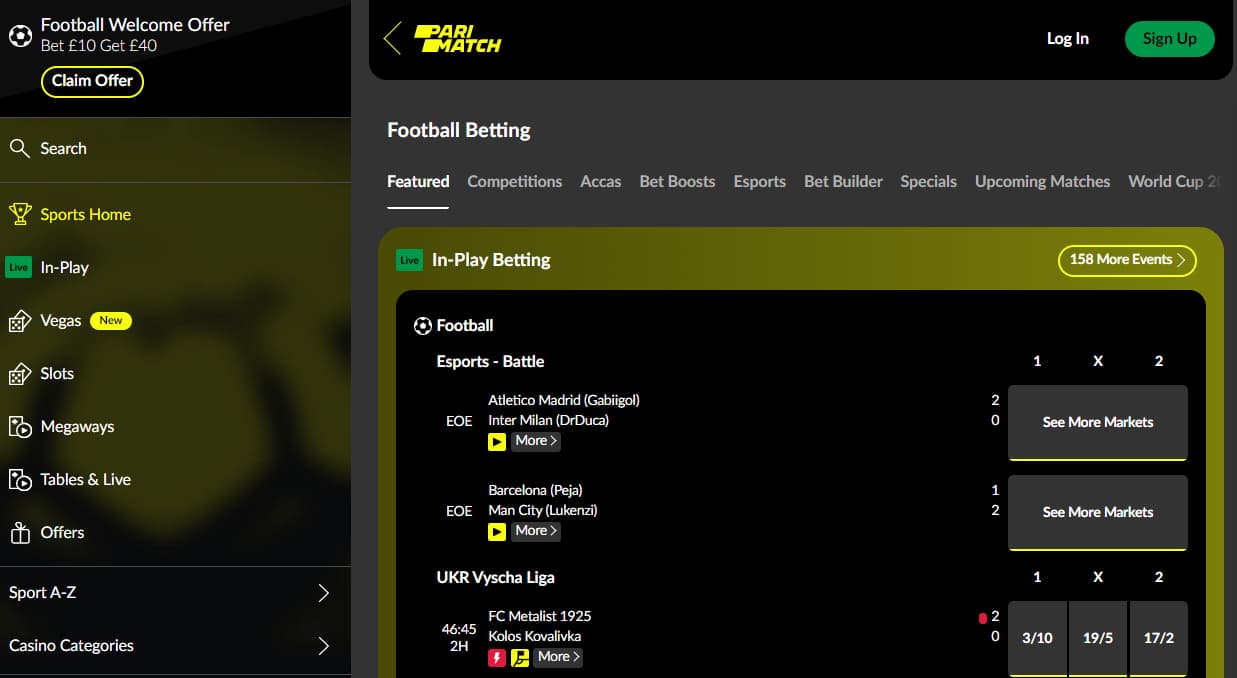Open the Offers gift icon
The height and width of the screenshot is (678, 1237).
20,533
